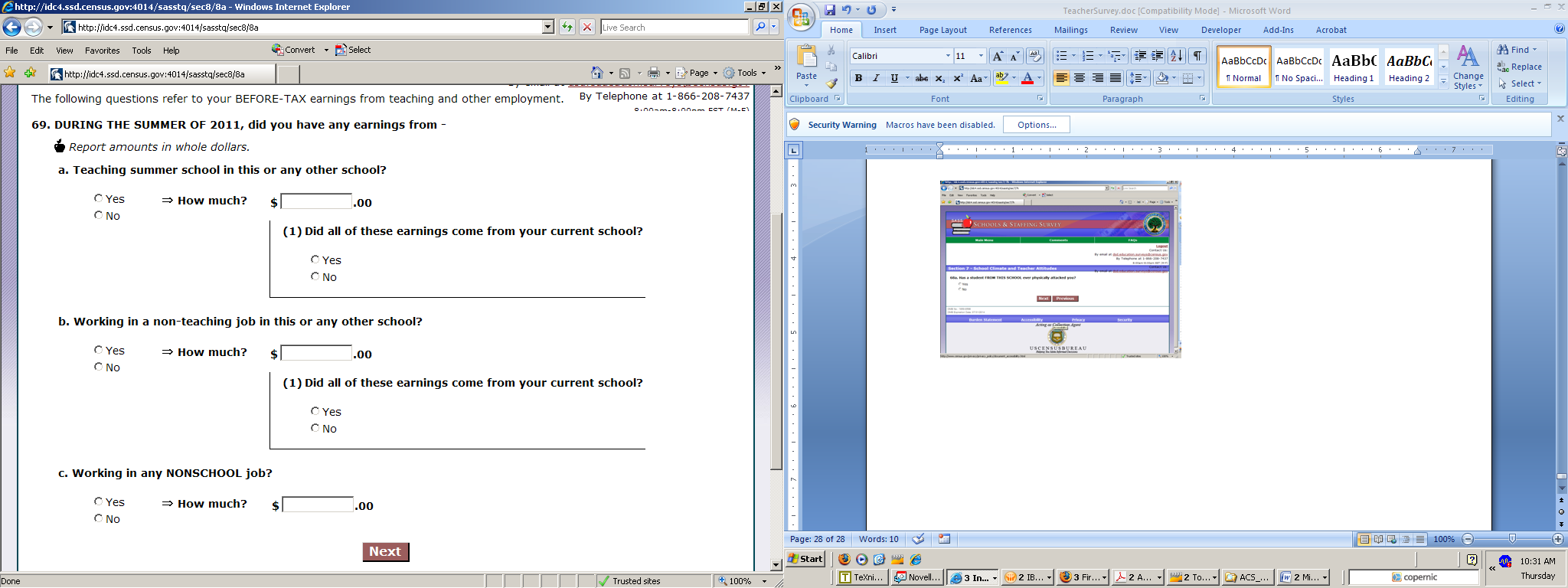Click the Home icon in IE toolbar
1568x588 pixels.
pos(597,73)
